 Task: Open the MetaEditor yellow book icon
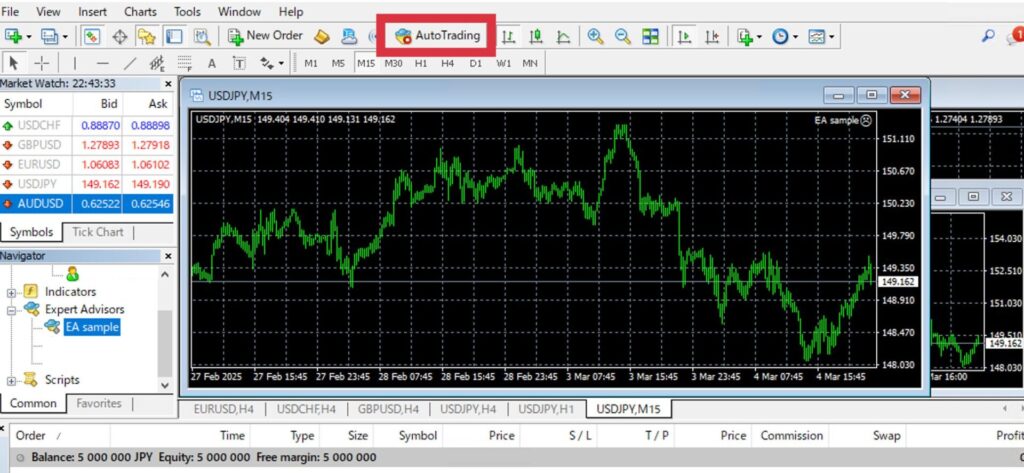321,37
